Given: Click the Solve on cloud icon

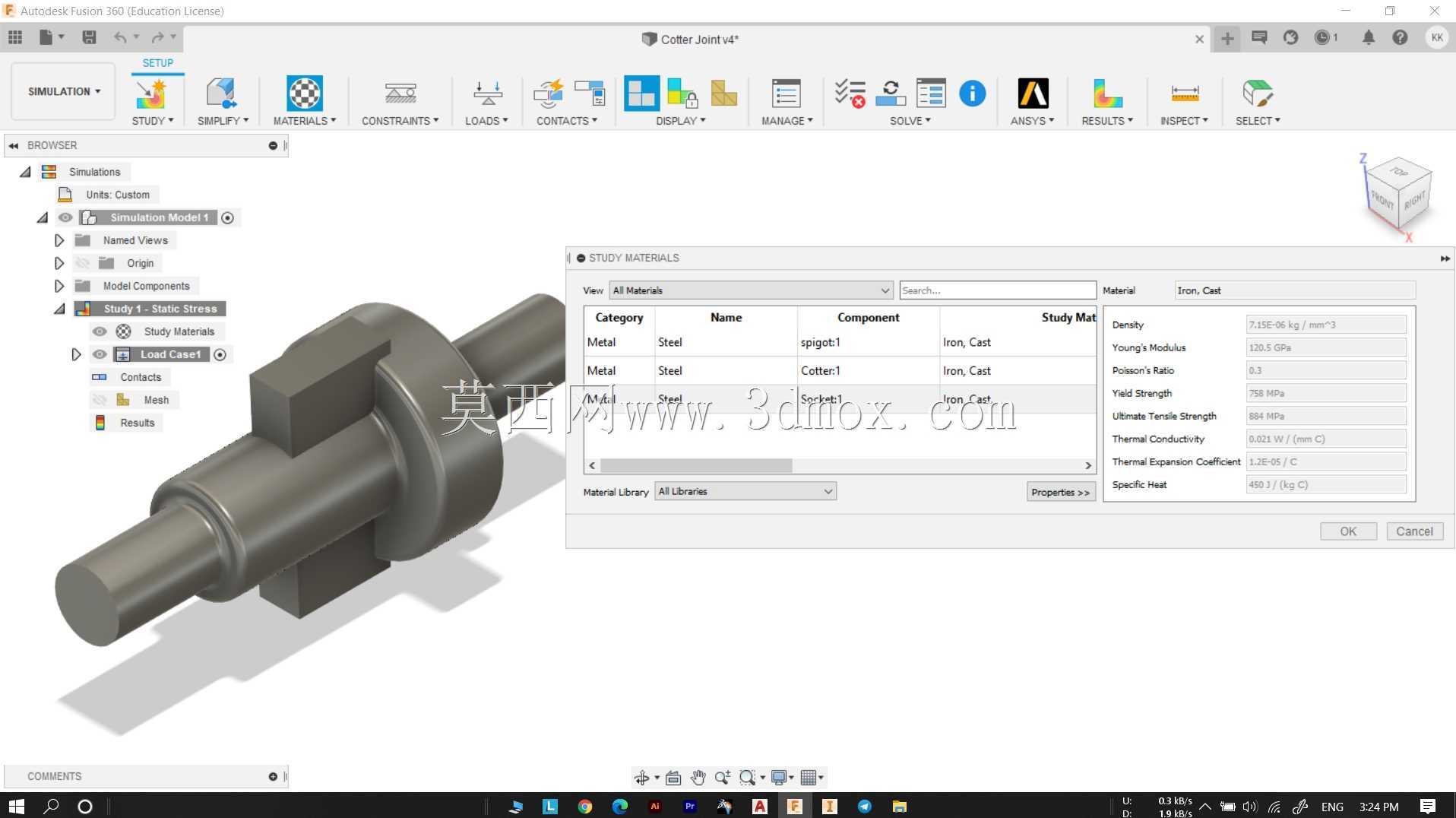Looking at the screenshot, I should coord(891,94).
